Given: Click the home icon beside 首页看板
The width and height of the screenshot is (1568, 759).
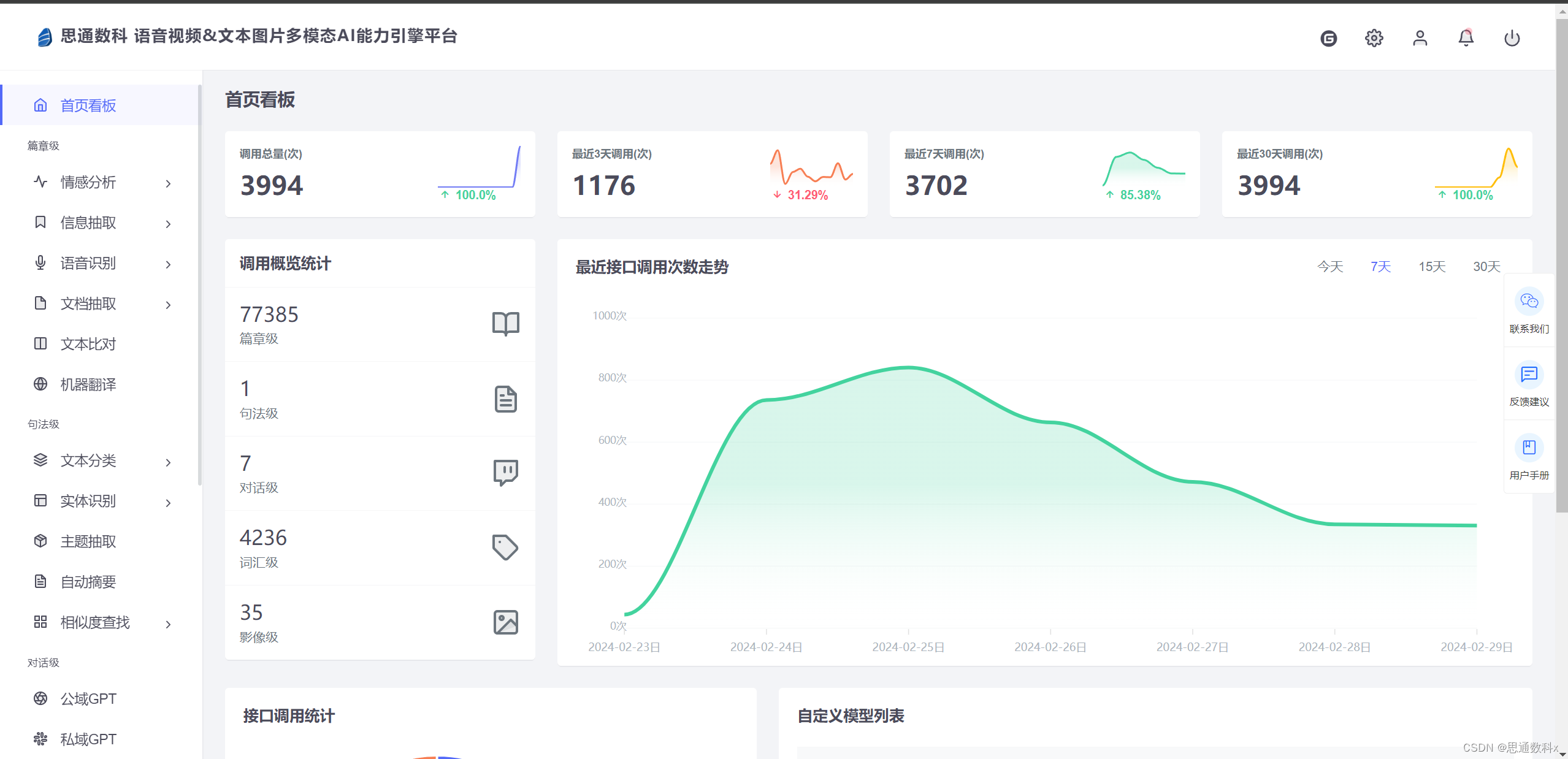Looking at the screenshot, I should coord(40,105).
